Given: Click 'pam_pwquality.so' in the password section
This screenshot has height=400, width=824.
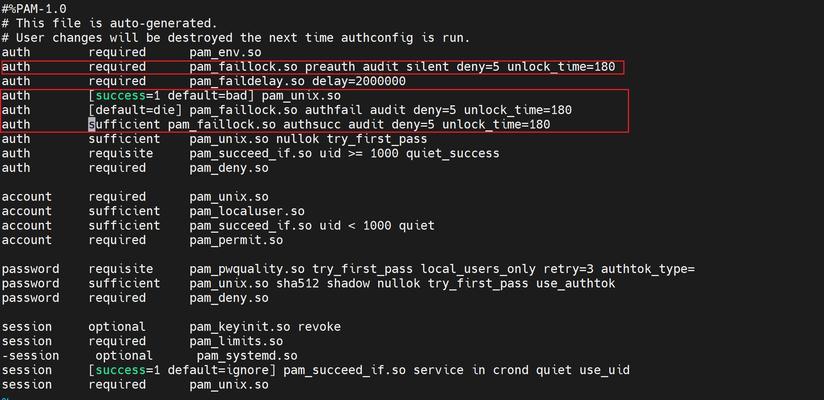Looking at the screenshot, I should pos(247,269).
